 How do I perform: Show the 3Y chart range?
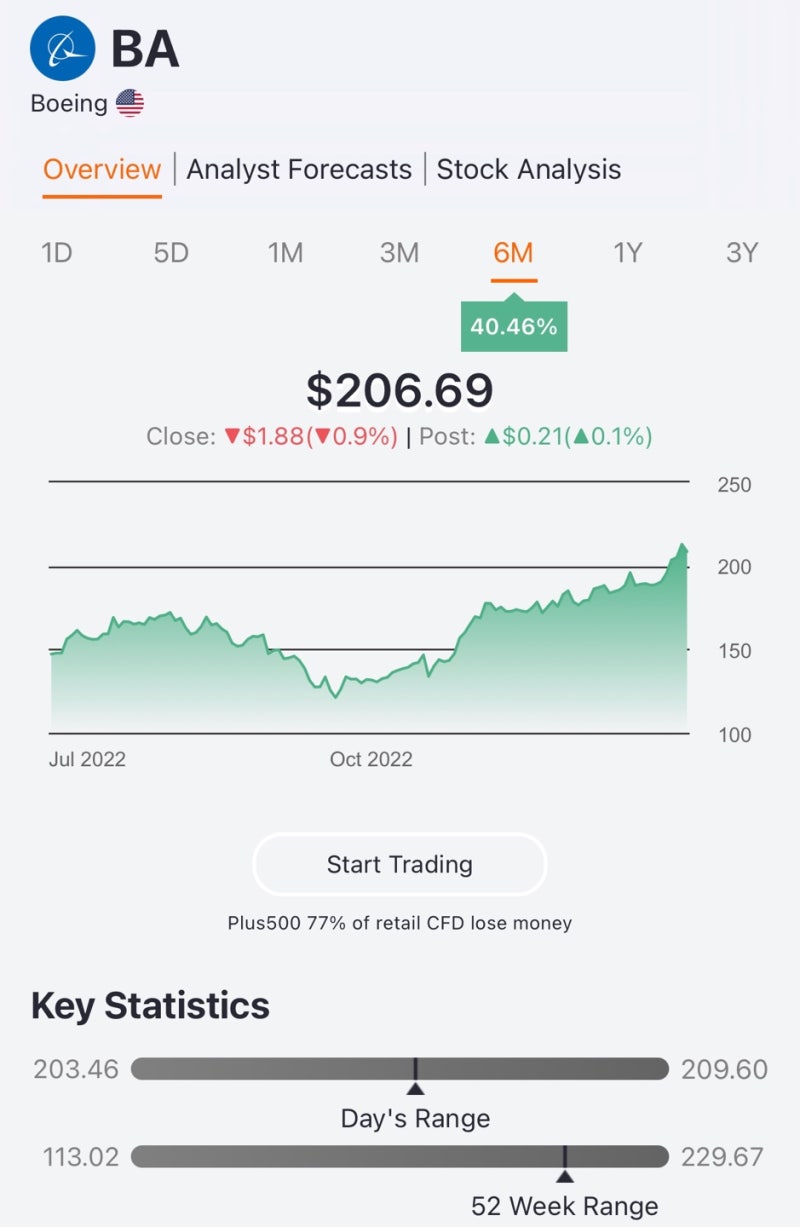point(742,252)
